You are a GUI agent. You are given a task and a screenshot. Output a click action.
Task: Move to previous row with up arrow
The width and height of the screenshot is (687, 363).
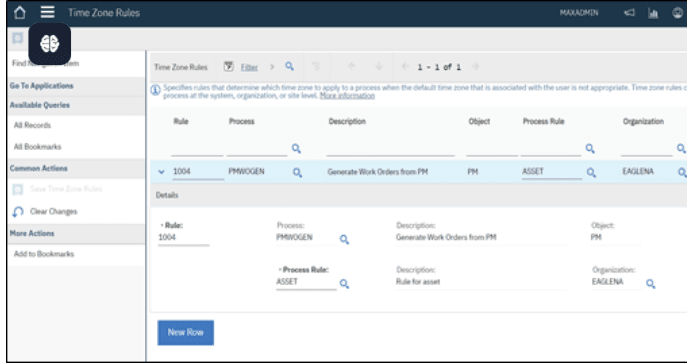(x=351, y=67)
